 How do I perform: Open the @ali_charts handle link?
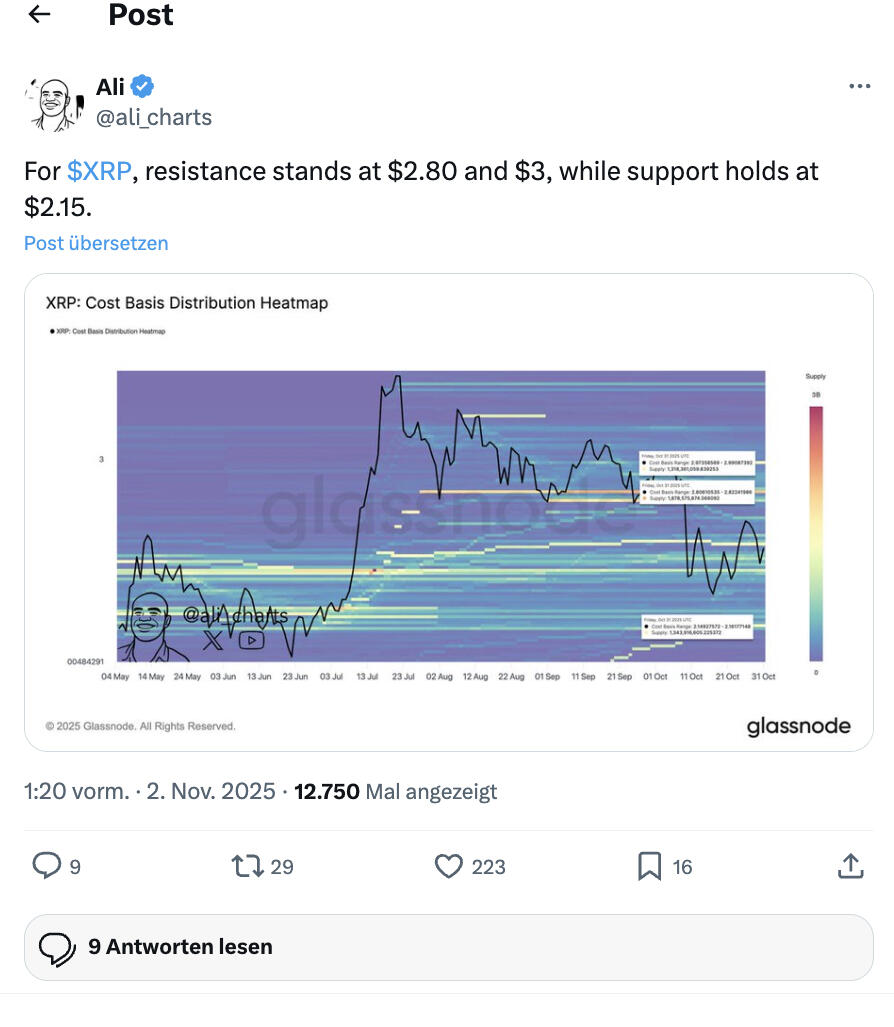154,117
